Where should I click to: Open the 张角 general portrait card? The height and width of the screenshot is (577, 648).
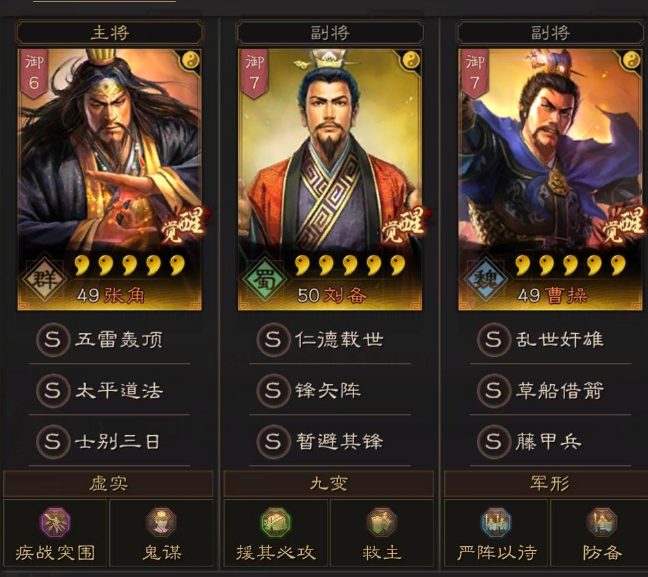110,179
